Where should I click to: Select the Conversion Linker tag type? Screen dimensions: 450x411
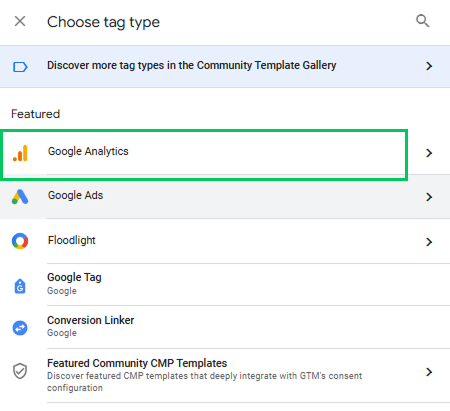pyautogui.click(x=225, y=327)
